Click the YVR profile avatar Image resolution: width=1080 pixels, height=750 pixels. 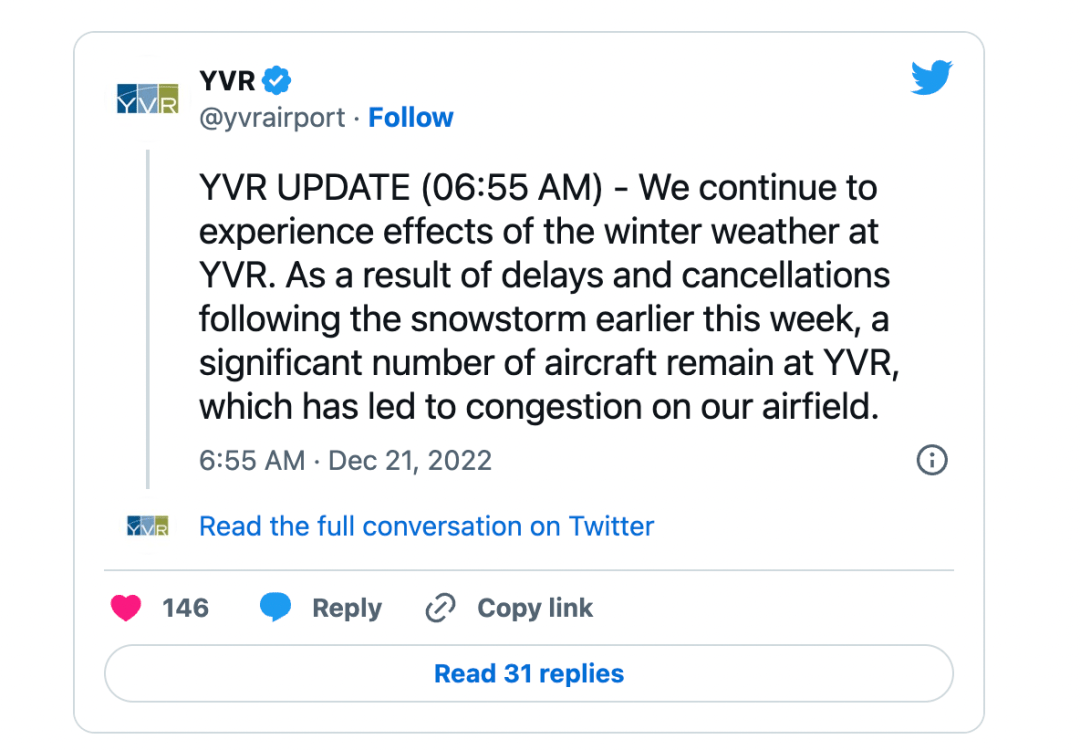[x=147, y=98]
